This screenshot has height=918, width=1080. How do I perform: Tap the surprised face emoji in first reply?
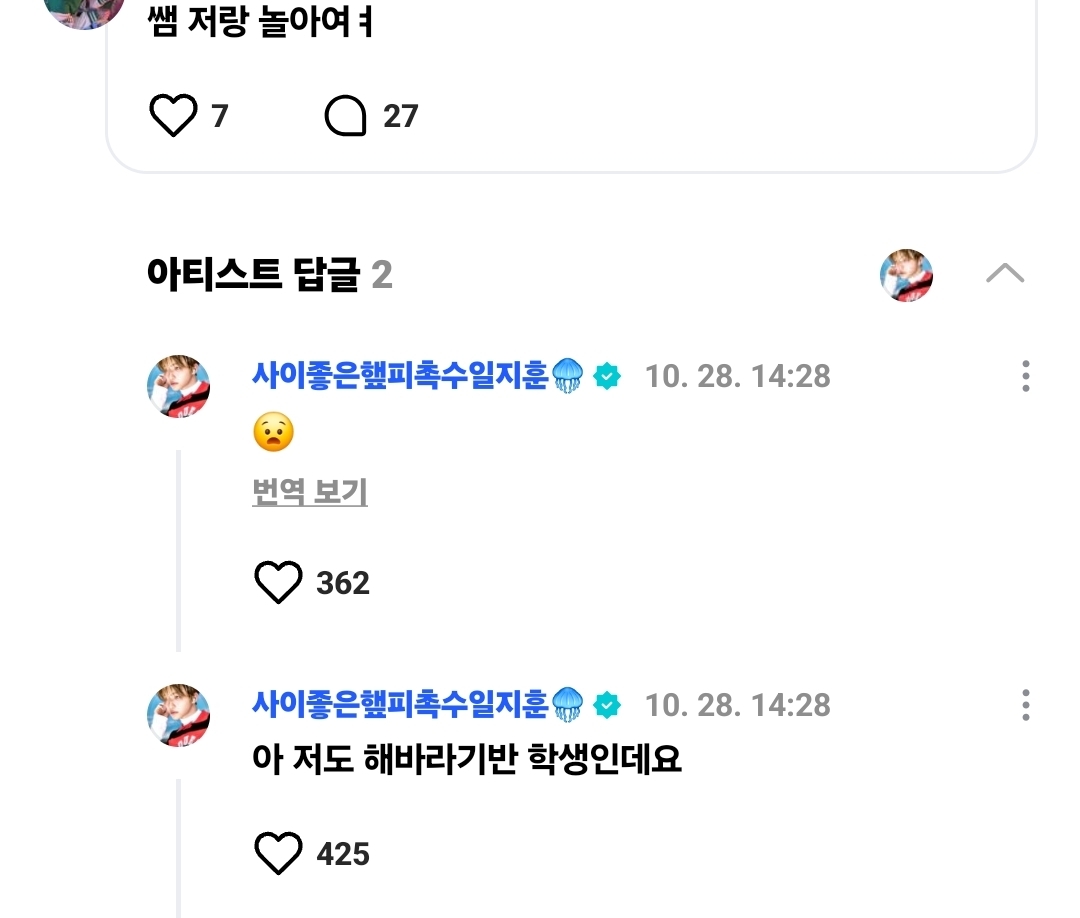(273, 433)
